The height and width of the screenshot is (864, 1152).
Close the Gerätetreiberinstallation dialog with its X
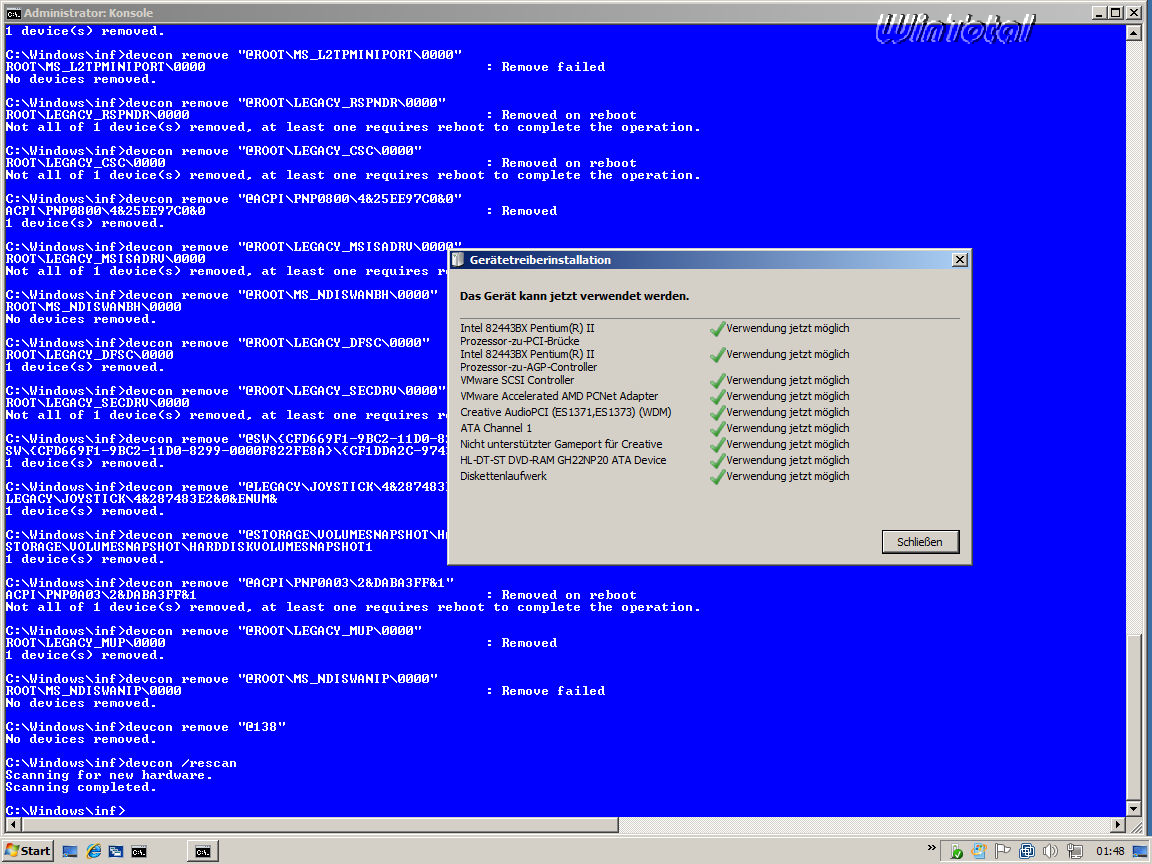click(x=959, y=260)
